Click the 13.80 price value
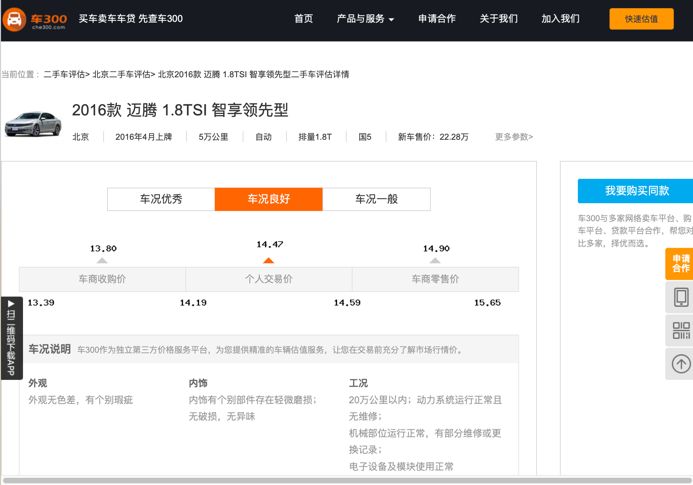This screenshot has width=693, height=485. point(103,248)
